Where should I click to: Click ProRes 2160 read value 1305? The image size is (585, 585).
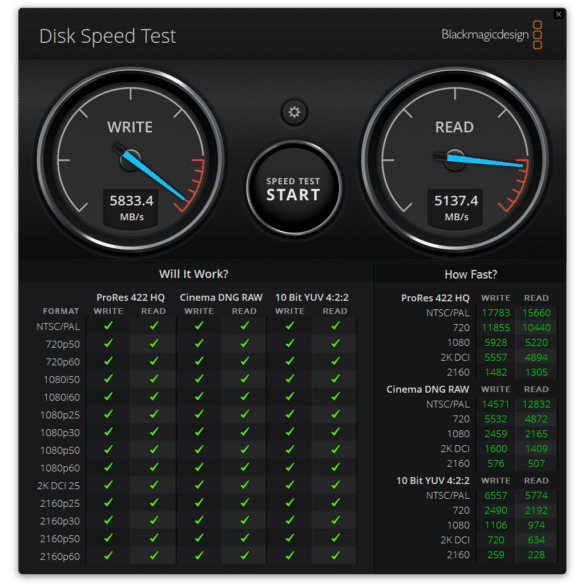coord(536,372)
